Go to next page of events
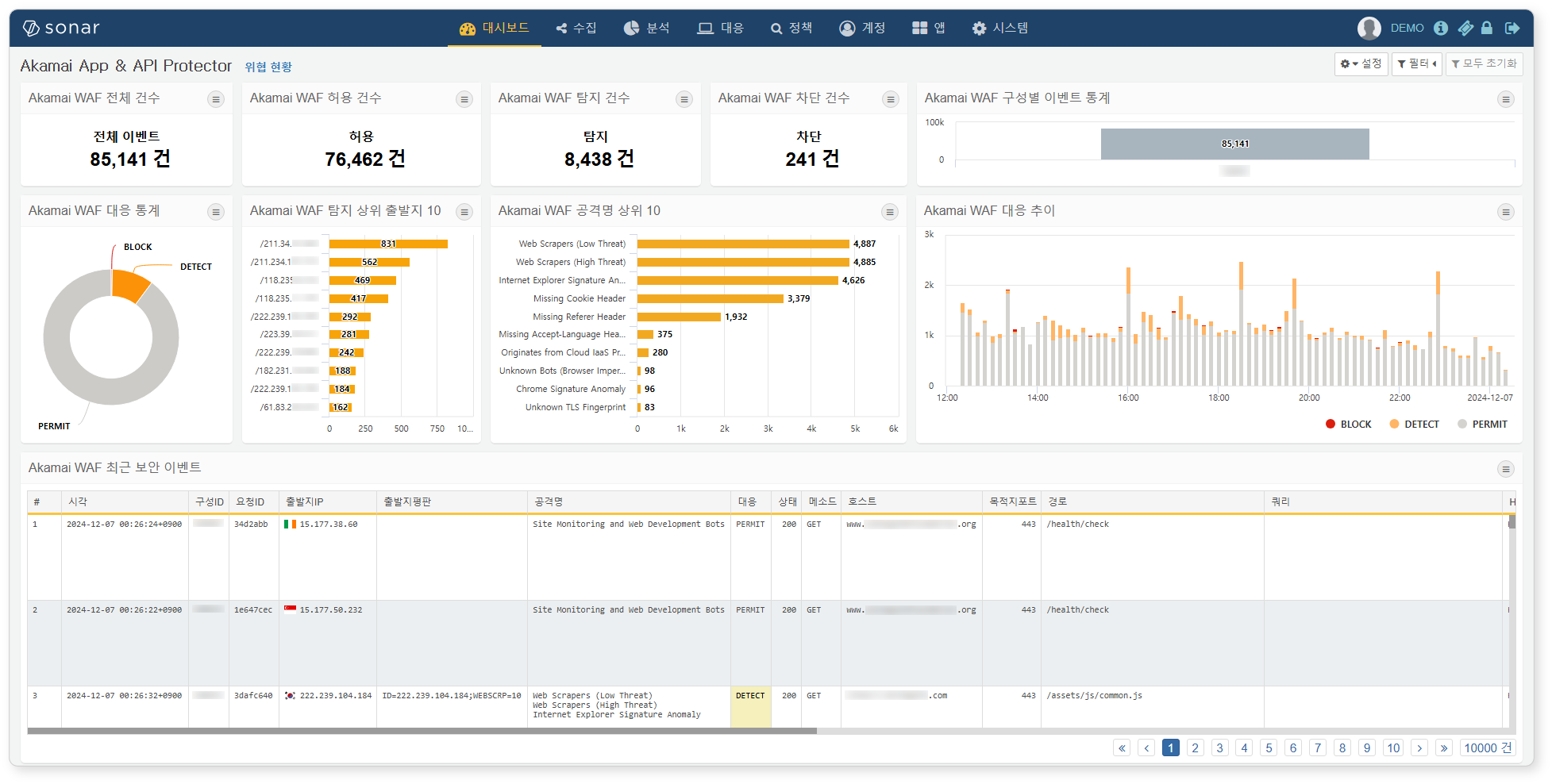This screenshot has height=784, width=1552. [1420, 748]
